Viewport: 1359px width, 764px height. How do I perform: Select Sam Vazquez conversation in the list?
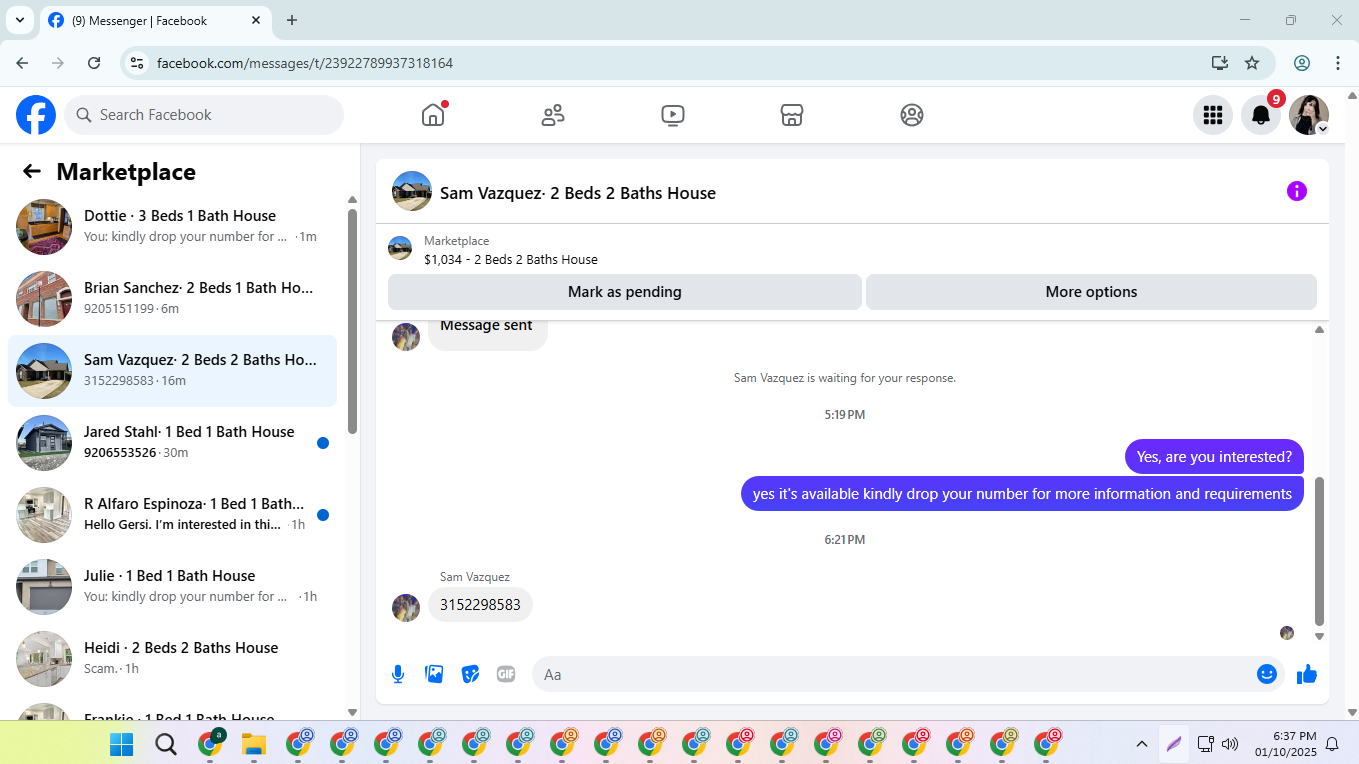tap(172, 371)
